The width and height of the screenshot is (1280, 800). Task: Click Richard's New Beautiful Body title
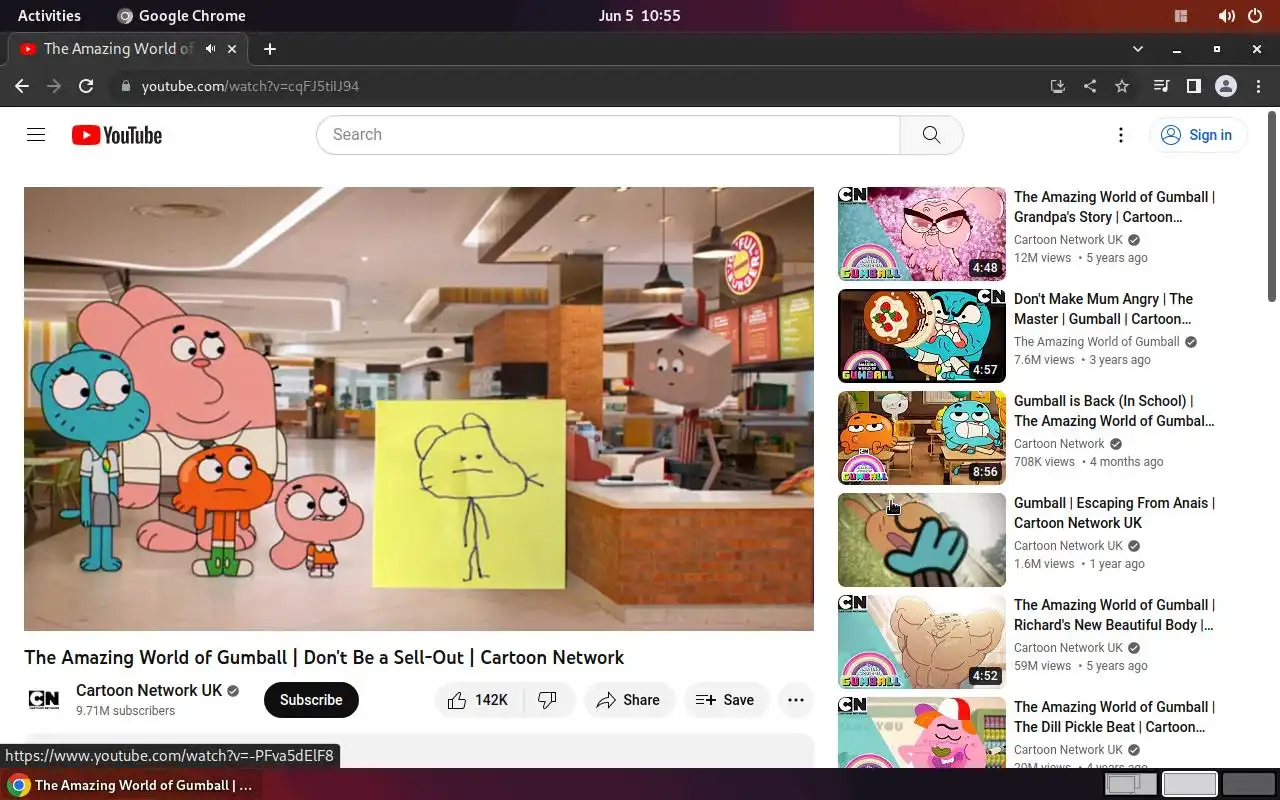[x=1114, y=615]
